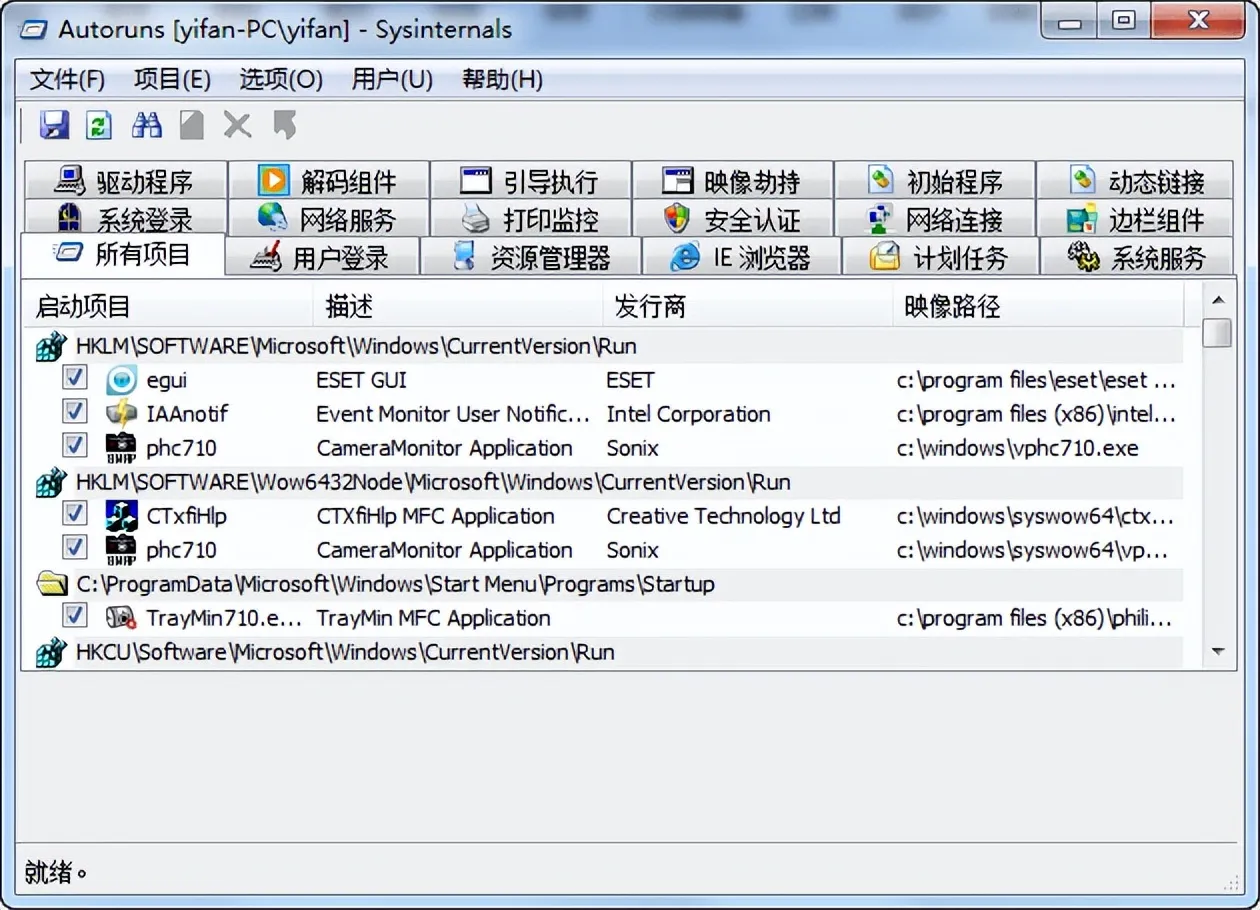Click the scrollbar up arrow
Viewport: 1260px width, 910px height.
1217,300
